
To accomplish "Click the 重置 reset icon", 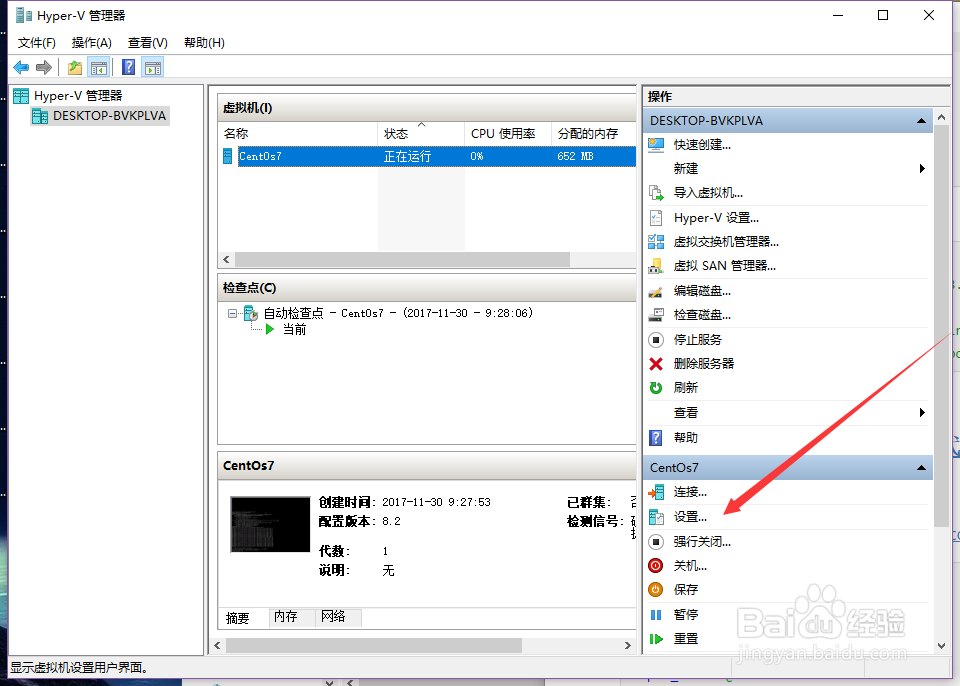I will point(656,639).
